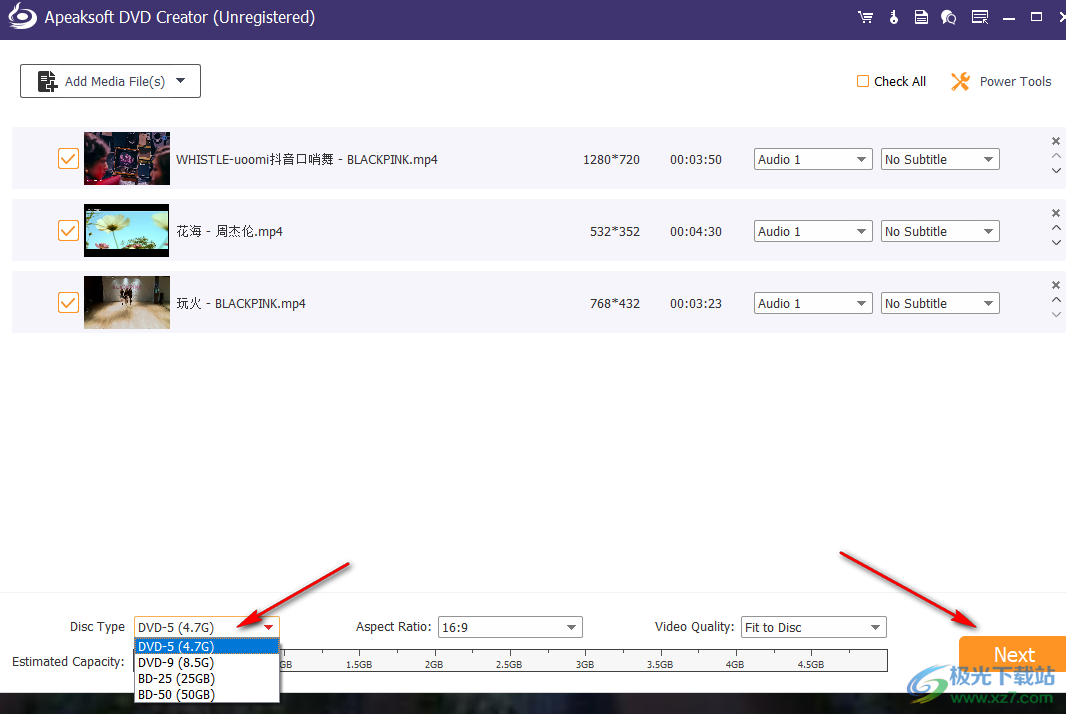
Task: Click the register key icon
Action: pos(894,17)
